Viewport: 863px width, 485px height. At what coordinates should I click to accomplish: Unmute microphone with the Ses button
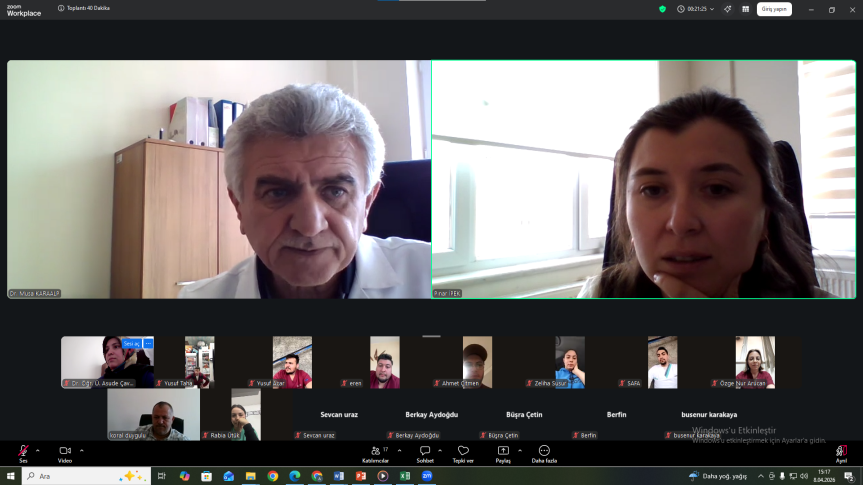22,453
